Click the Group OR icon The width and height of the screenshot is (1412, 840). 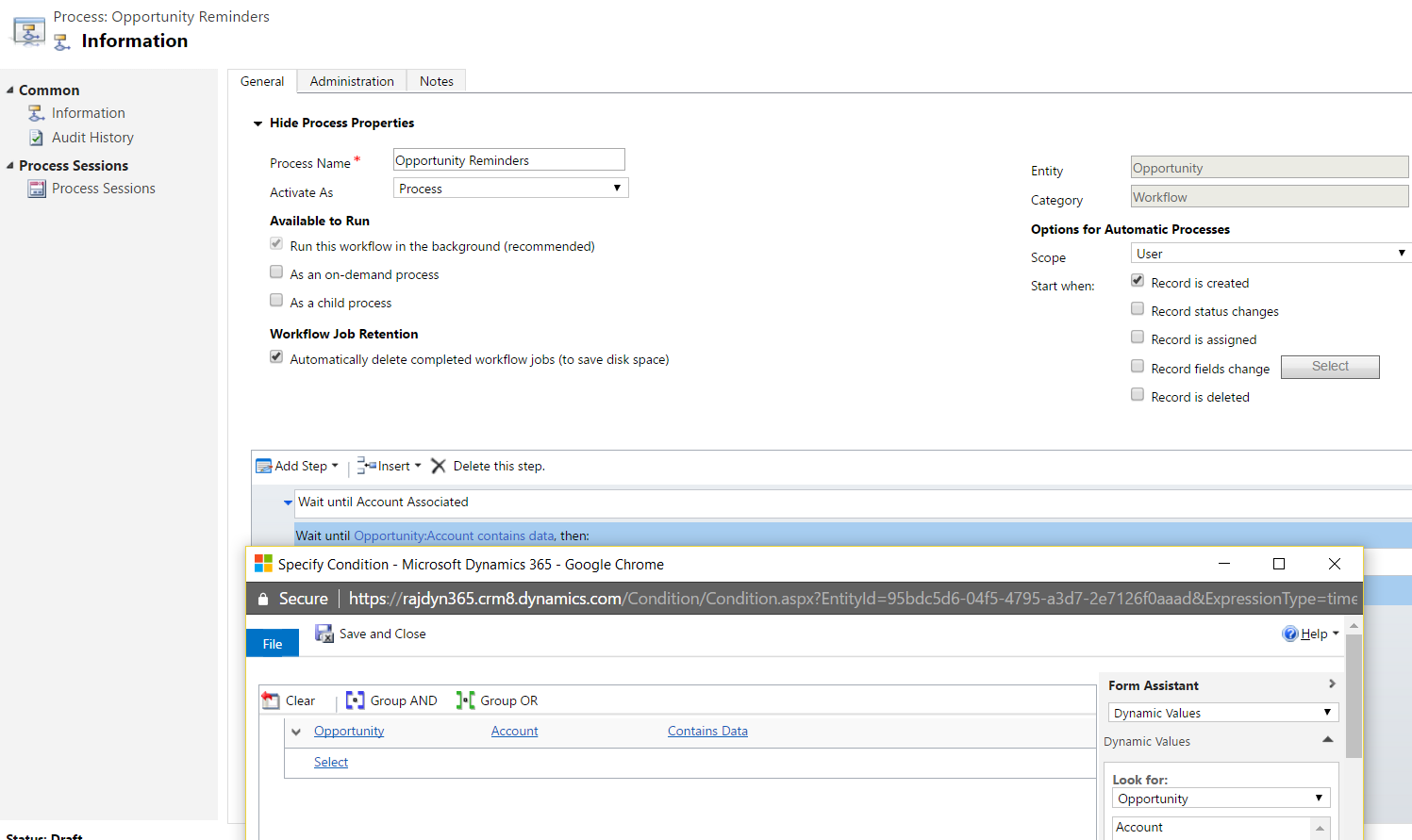465,700
